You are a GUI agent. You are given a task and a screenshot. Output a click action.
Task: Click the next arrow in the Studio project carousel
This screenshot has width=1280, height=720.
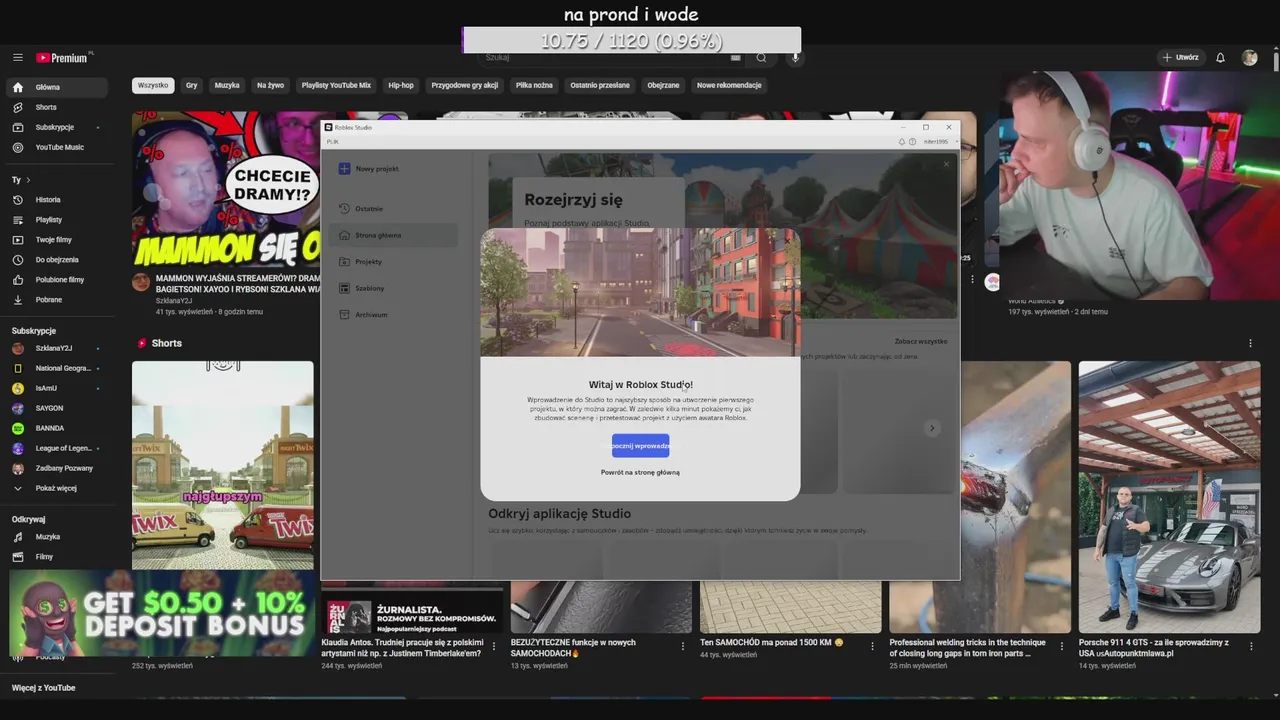pyautogui.click(x=931, y=428)
